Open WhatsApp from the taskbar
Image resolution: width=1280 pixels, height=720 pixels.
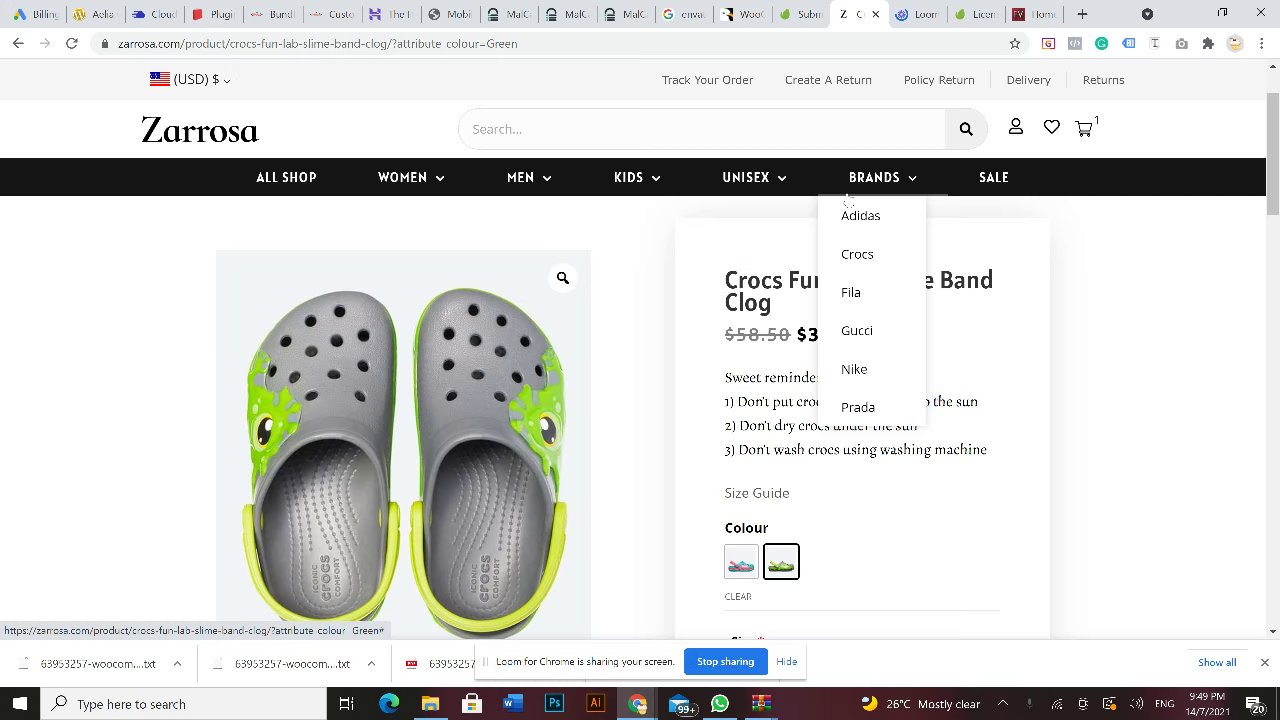tap(720, 704)
